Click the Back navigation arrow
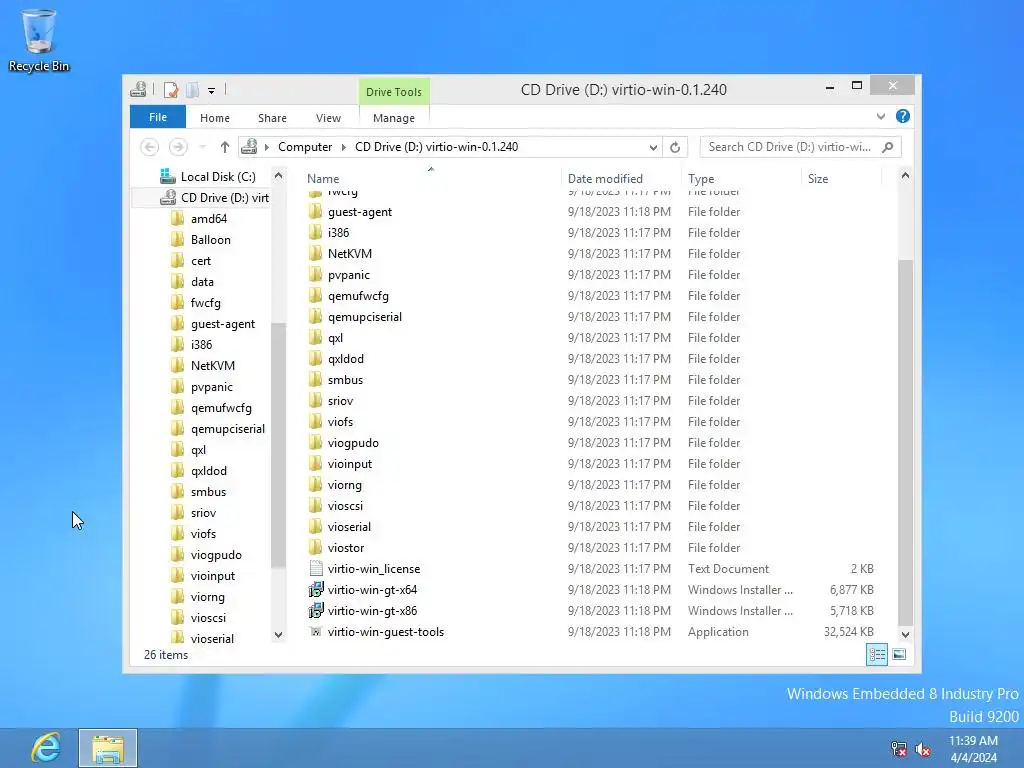Image resolution: width=1024 pixels, height=768 pixels. tap(150, 147)
